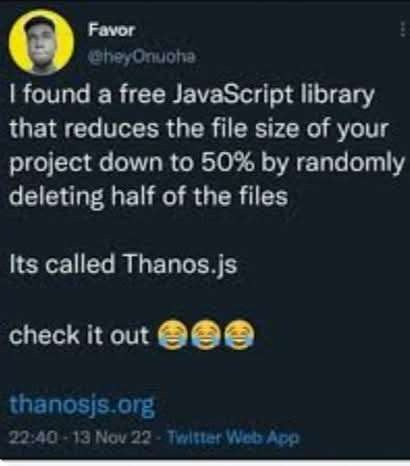Click the line "deleting half of the files"
Screen dimensions: 410x466
tap(148, 197)
